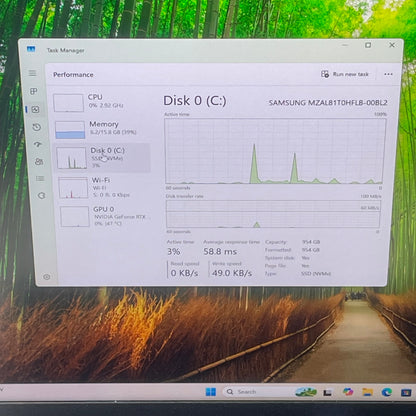The image size is (416, 416).
Task: Click the landscape search highlight image in taskbar
Action: pos(306,392)
